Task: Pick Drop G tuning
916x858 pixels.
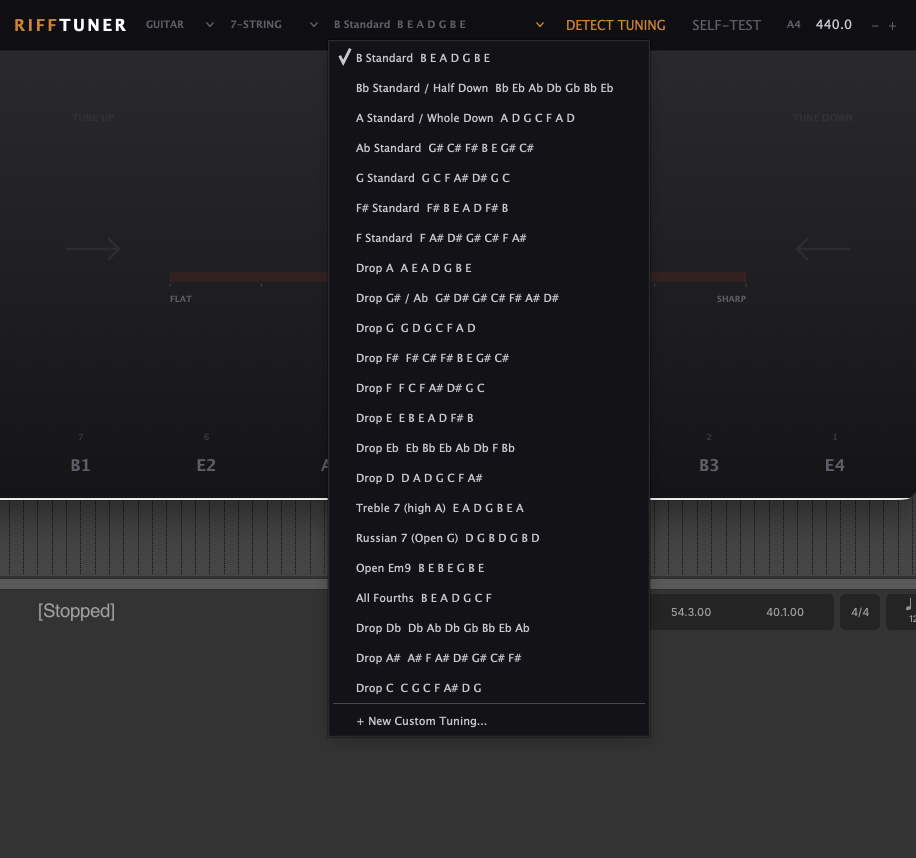Action: point(488,328)
